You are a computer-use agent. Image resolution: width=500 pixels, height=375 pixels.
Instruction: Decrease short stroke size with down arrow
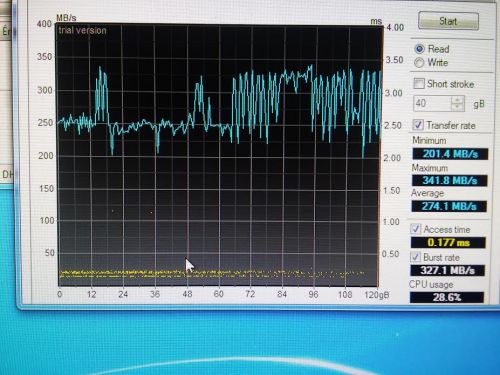[458, 107]
